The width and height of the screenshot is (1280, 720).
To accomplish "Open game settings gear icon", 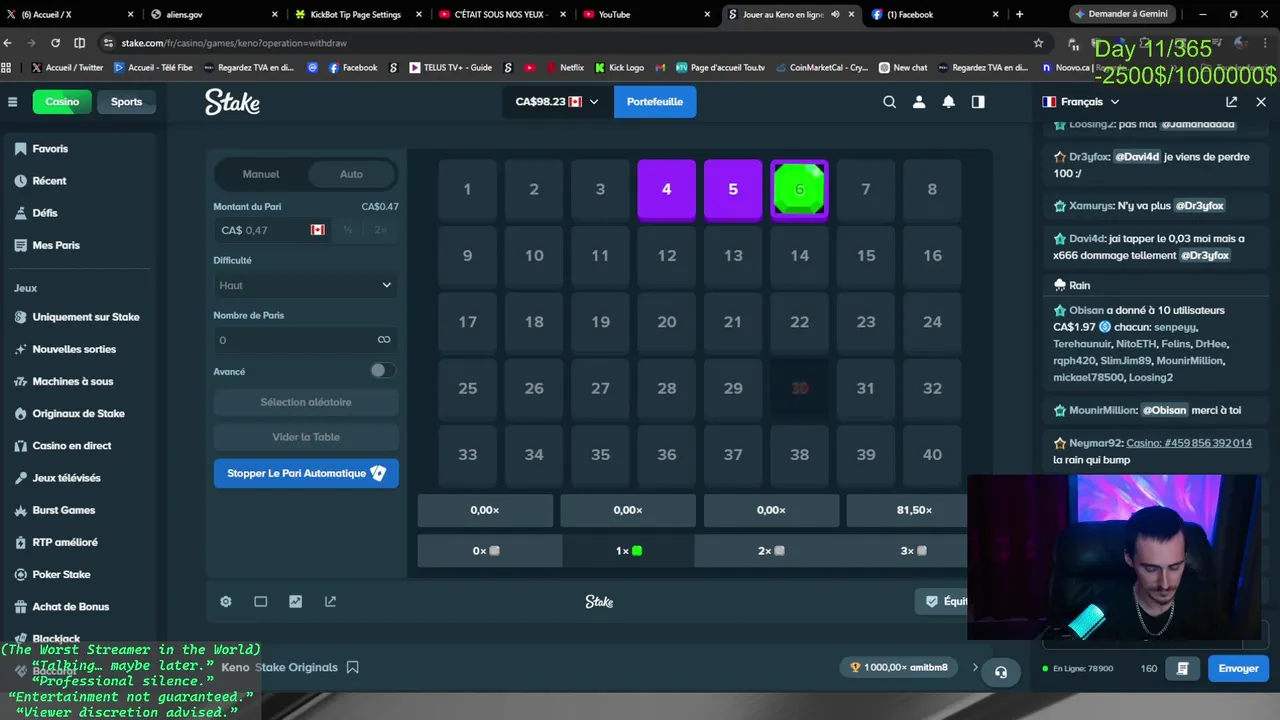I will tap(226, 601).
